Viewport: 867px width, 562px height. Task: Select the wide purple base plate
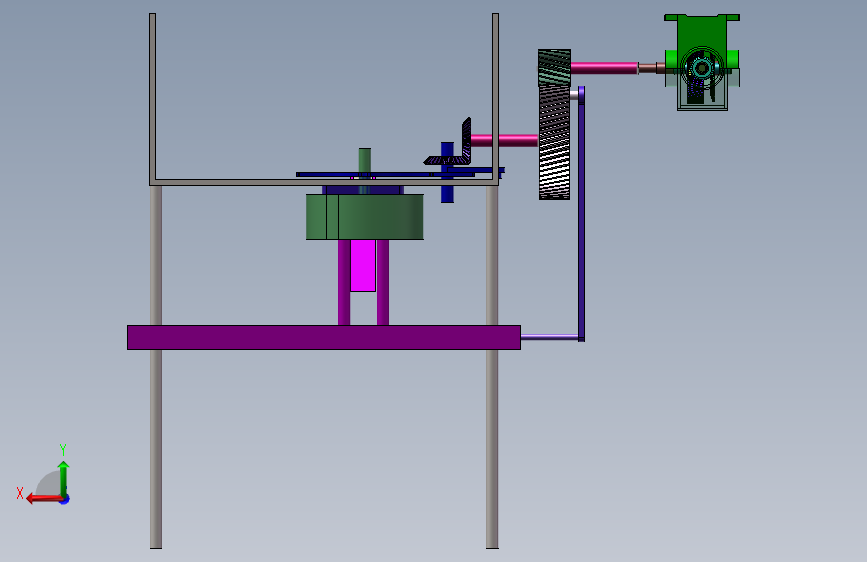pyautogui.click(x=324, y=337)
